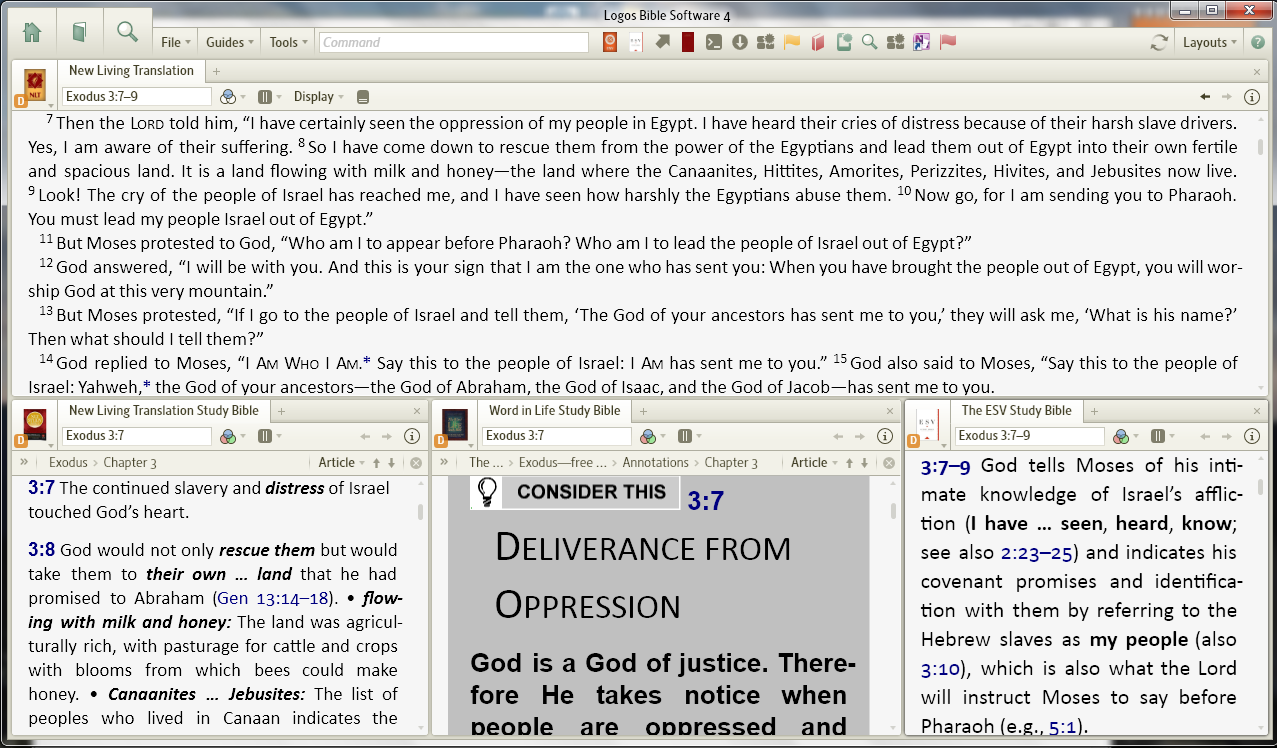This screenshot has width=1277, height=748.
Task: Select the New Living Translation Study Bible tab
Action: tap(164, 411)
